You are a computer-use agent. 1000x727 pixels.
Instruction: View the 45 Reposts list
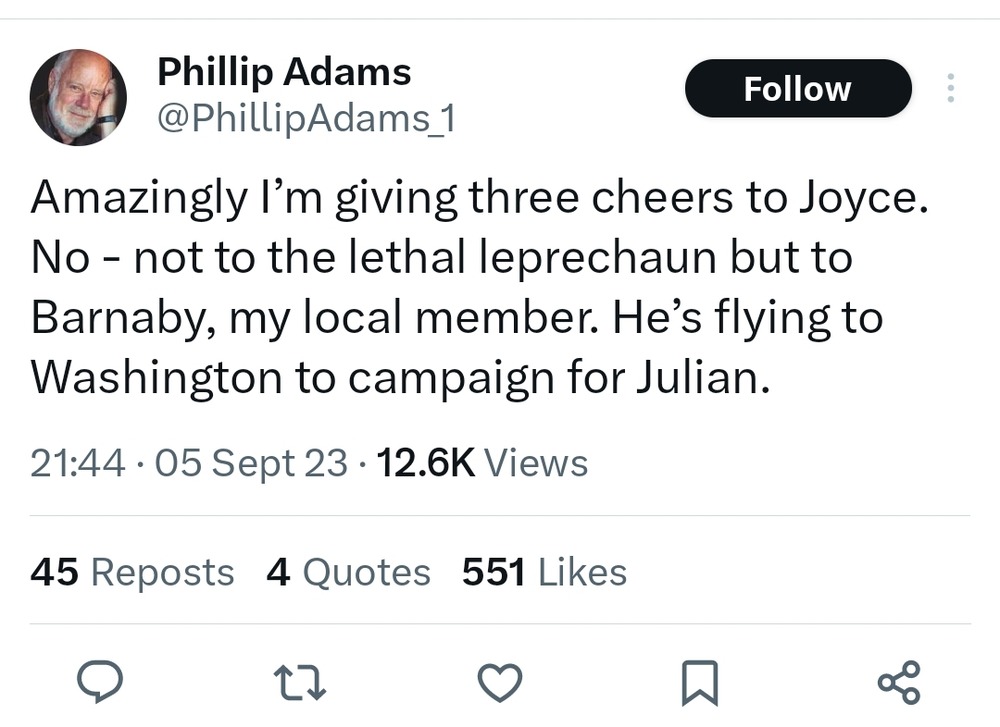132,572
